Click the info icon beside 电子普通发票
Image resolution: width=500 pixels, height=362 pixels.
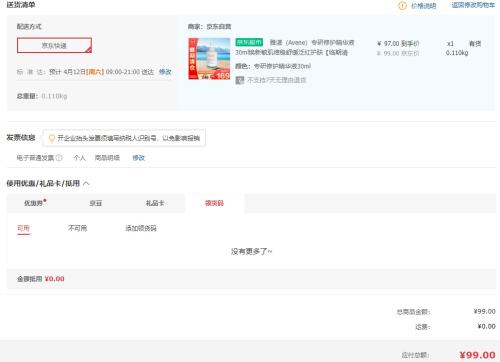pos(59,158)
